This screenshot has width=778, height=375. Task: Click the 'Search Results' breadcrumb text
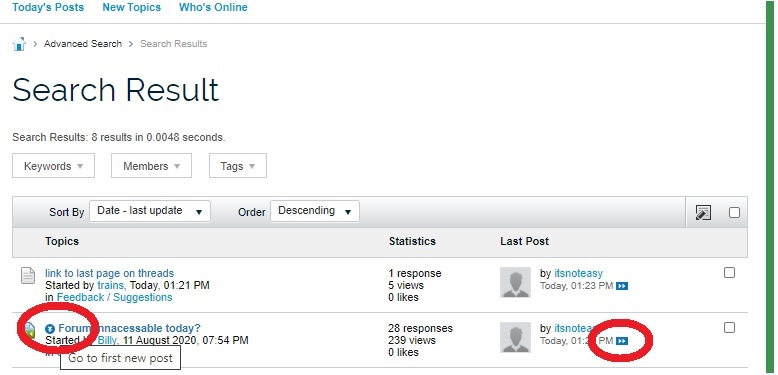click(x=174, y=44)
